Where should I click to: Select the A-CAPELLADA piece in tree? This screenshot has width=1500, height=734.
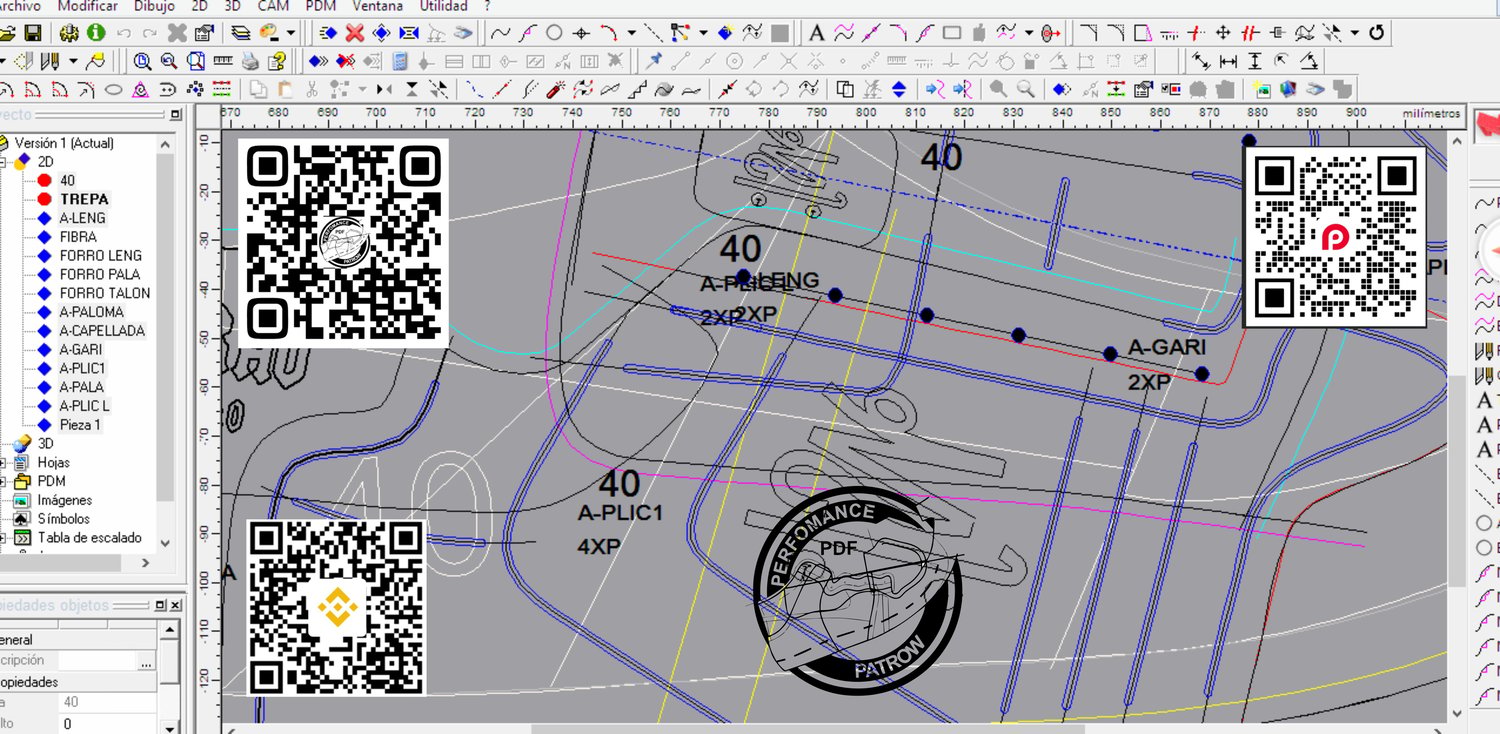coord(102,331)
